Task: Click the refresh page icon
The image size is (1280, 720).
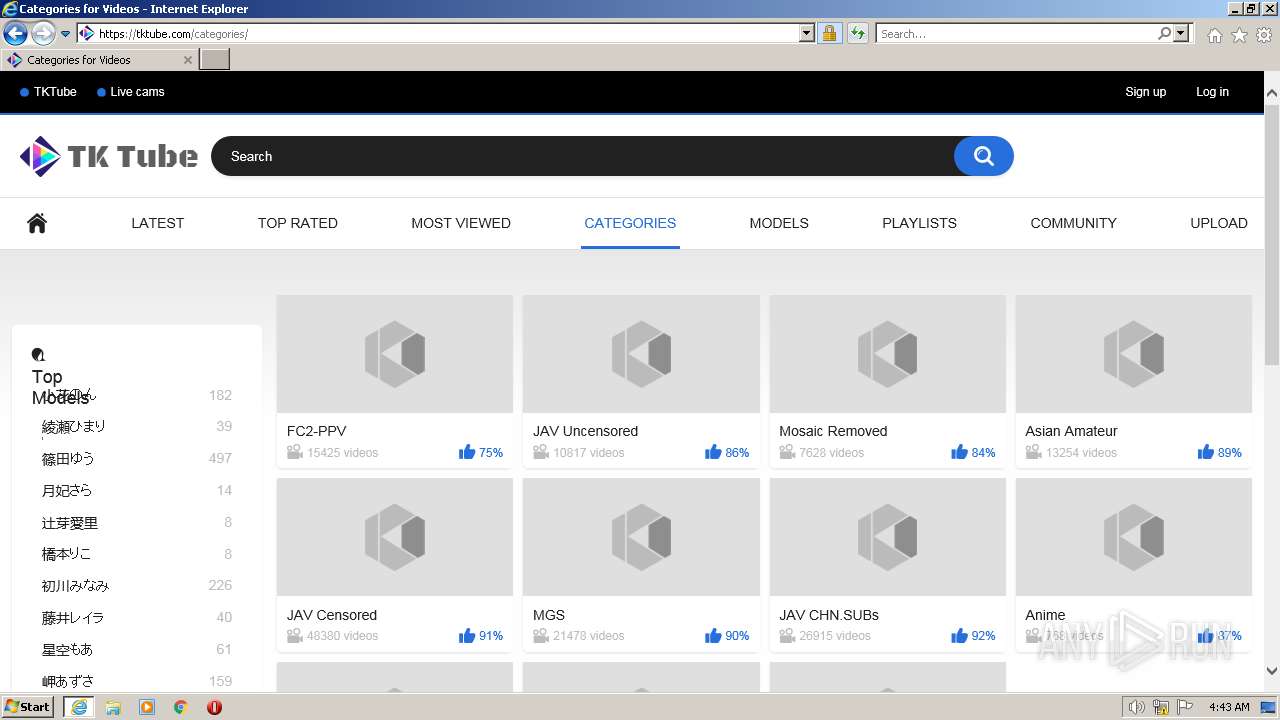Action: (857, 34)
